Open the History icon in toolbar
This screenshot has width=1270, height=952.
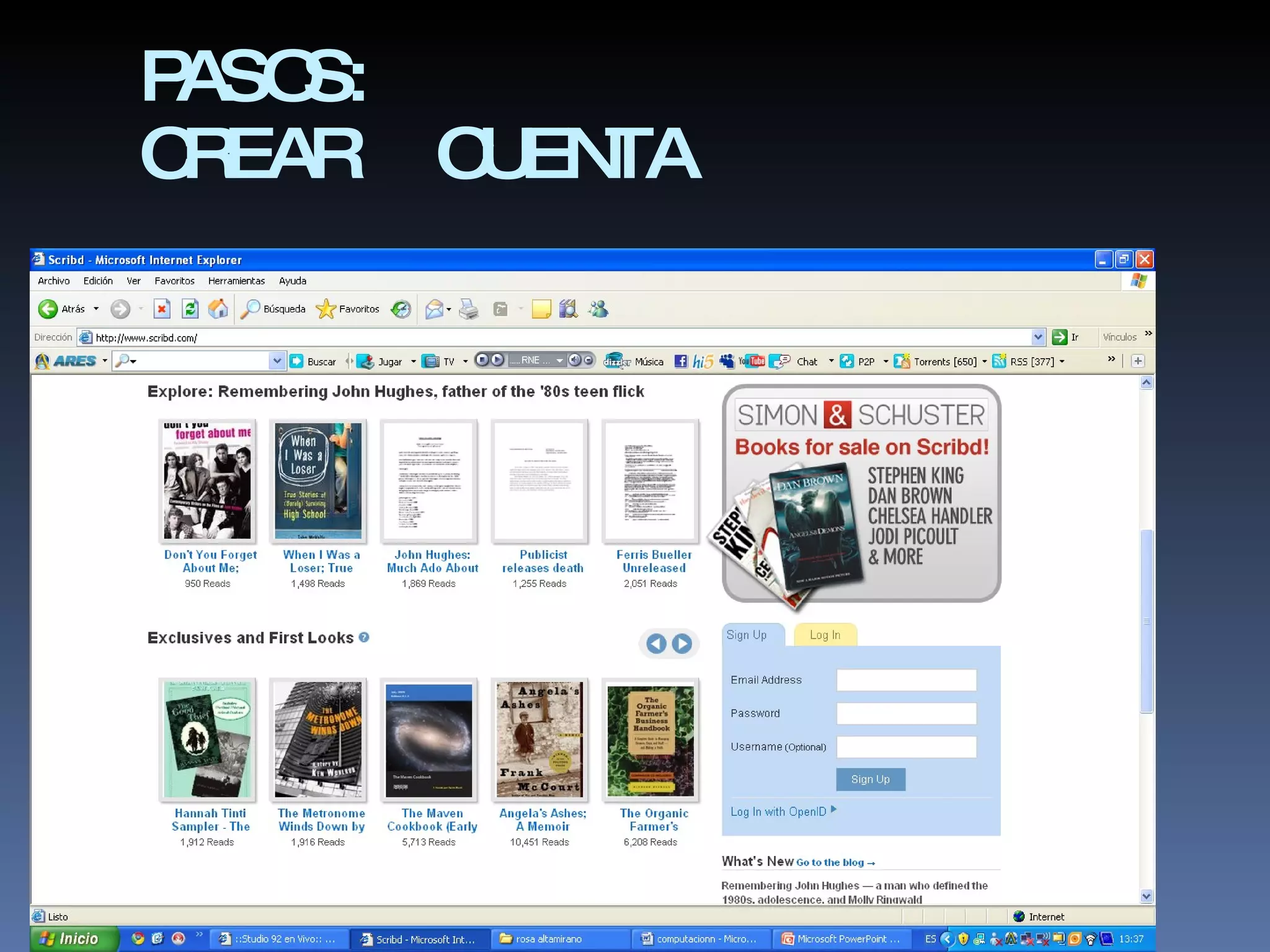click(401, 309)
